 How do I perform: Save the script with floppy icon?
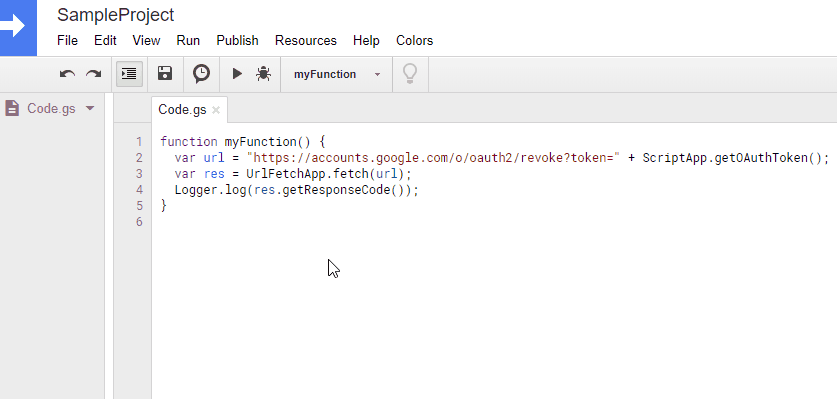coord(165,74)
